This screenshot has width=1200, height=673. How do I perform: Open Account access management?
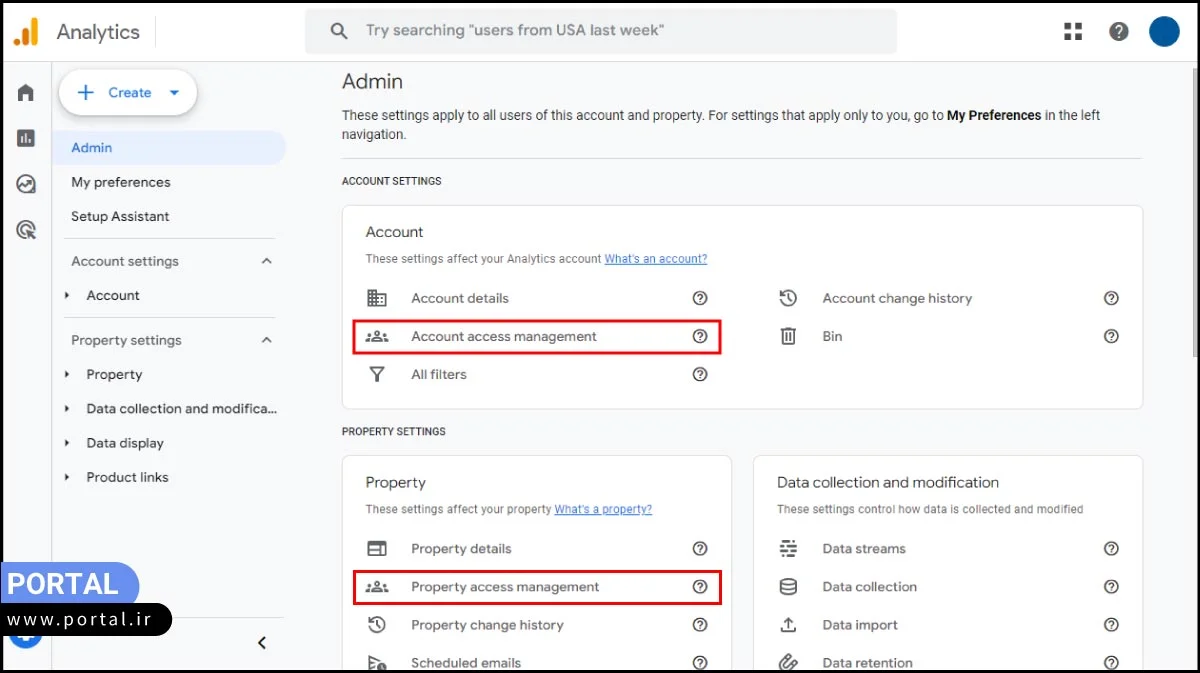[503, 337]
